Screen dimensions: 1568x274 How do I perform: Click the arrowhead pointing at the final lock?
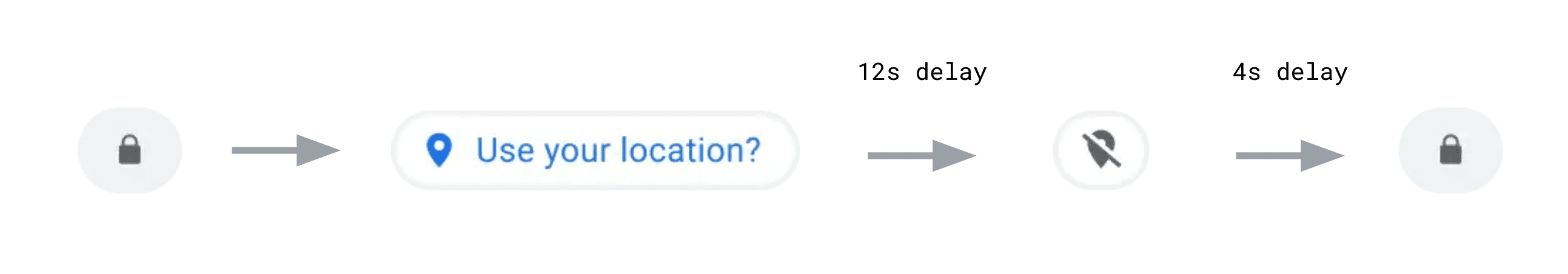pos(1321,156)
